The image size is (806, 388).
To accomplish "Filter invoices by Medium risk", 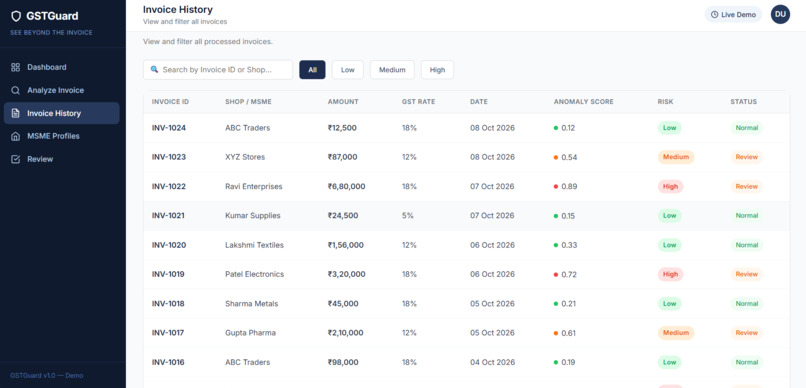I will pos(392,70).
